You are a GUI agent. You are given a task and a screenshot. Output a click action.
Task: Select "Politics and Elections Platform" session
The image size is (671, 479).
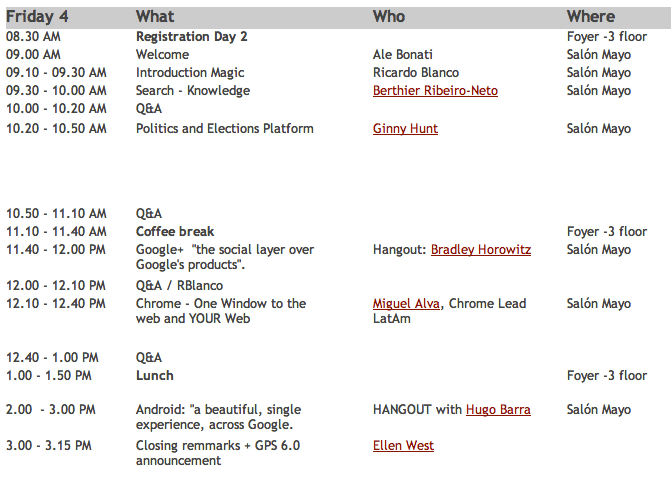(225, 129)
